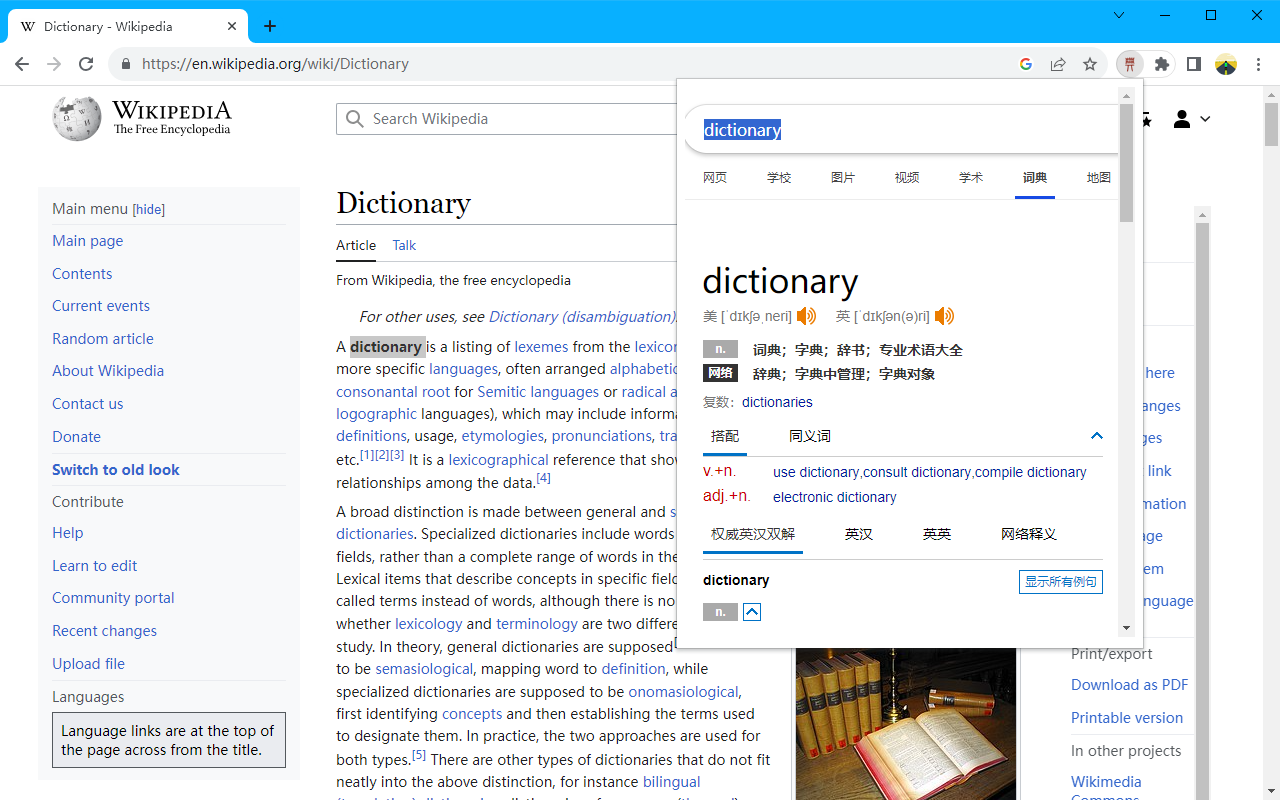Image resolution: width=1280 pixels, height=800 pixels.
Task: Click the Wikipedia search magnifier icon
Action: [354, 119]
